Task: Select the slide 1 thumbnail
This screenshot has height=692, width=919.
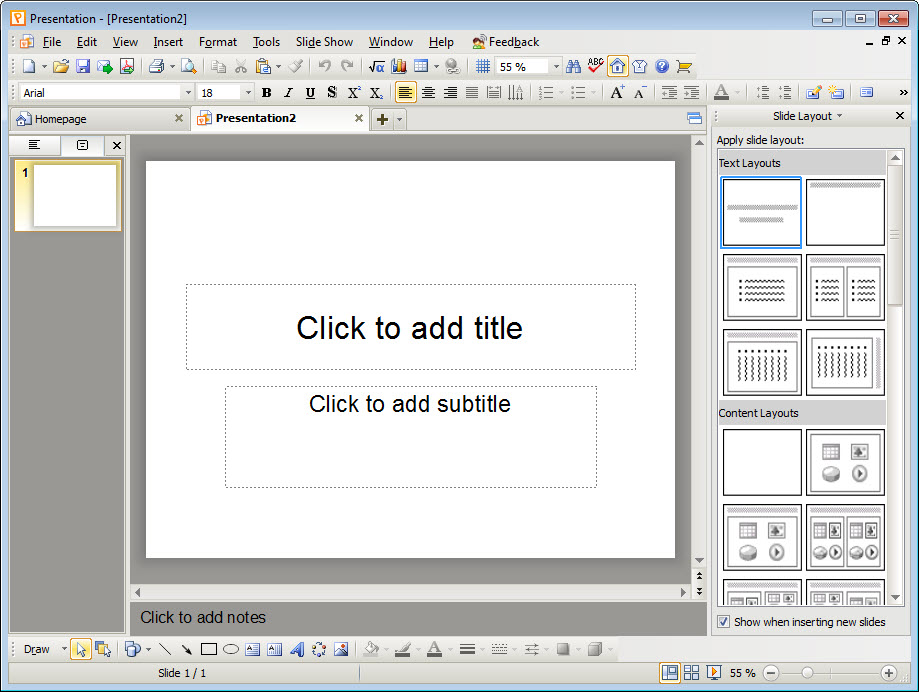Action: (74, 195)
